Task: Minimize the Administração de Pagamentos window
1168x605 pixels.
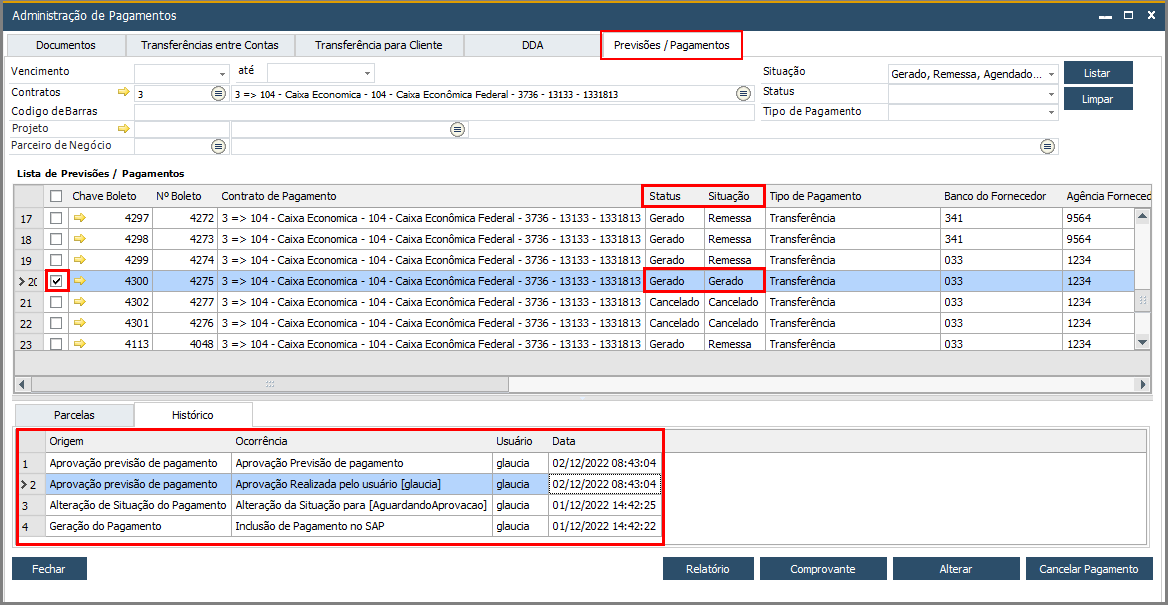Action: pyautogui.click(x=1105, y=15)
